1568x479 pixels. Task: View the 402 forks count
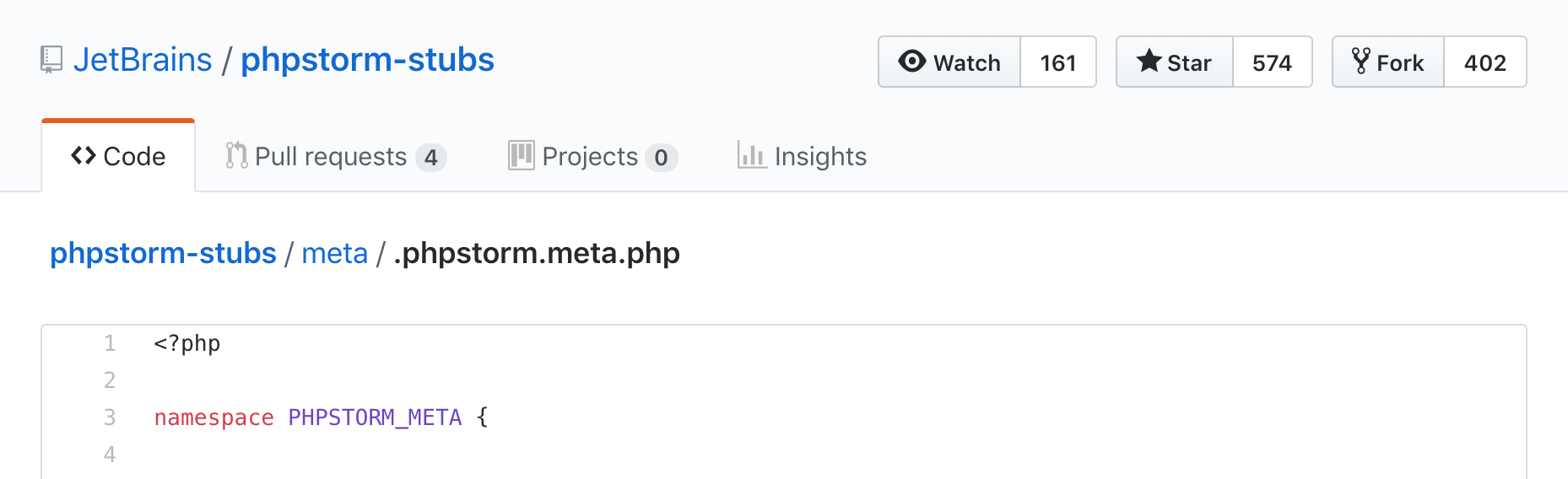[x=1485, y=62]
